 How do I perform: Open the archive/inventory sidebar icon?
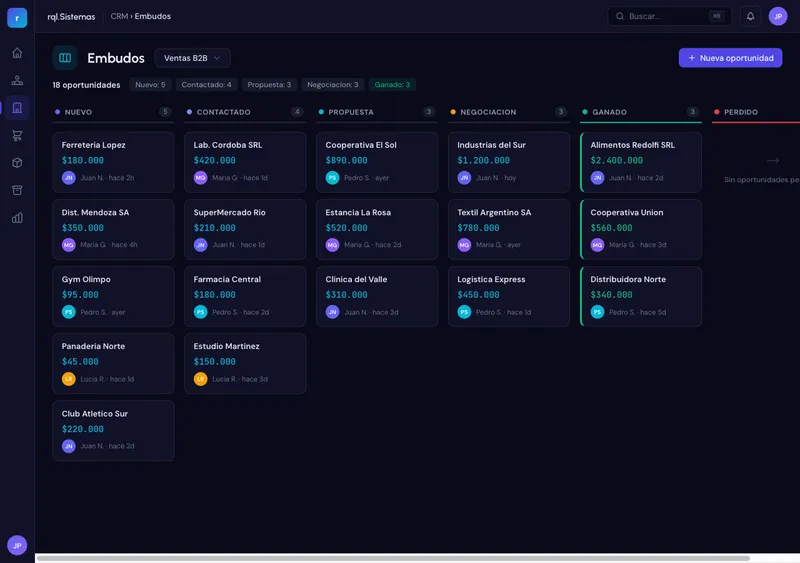[17, 190]
